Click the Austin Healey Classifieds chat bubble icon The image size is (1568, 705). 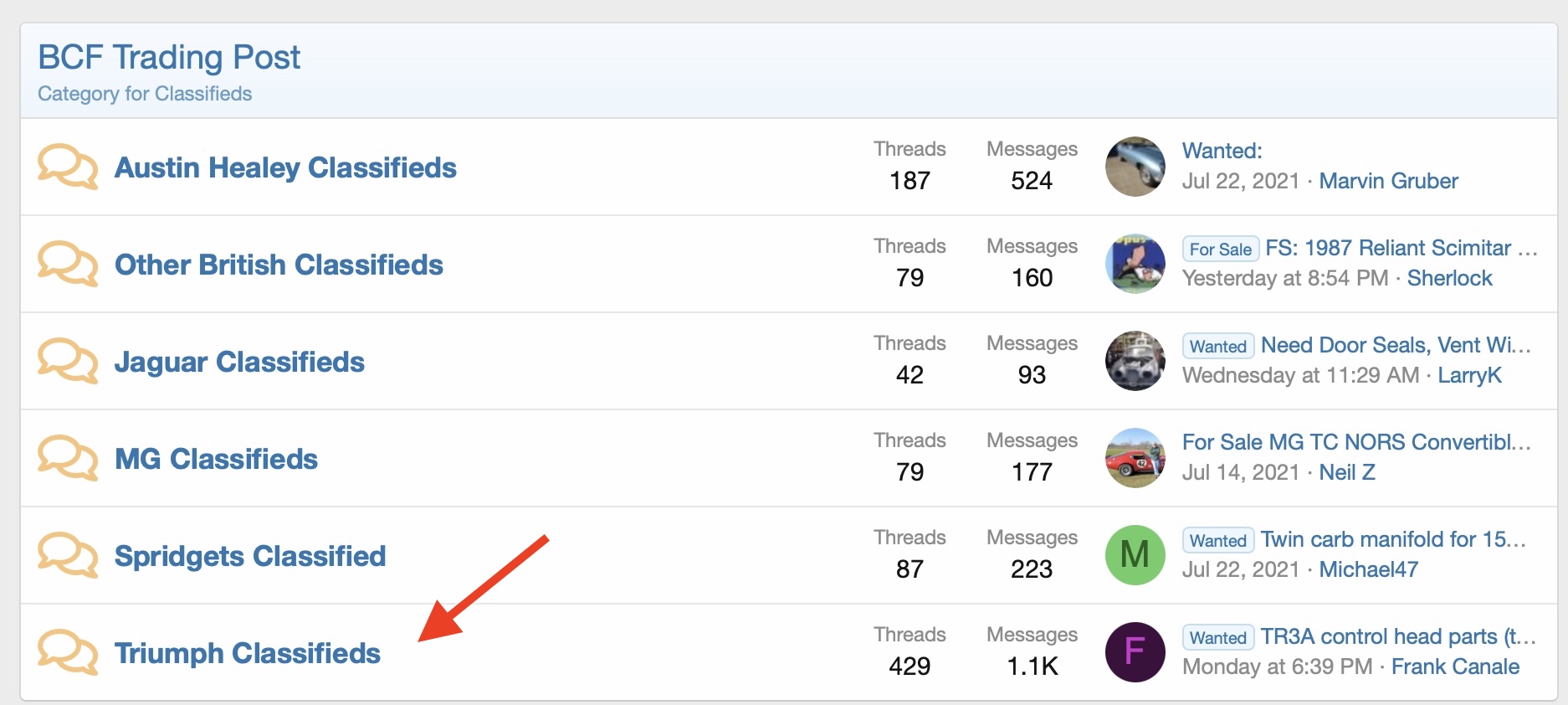[x=68, y=167]
